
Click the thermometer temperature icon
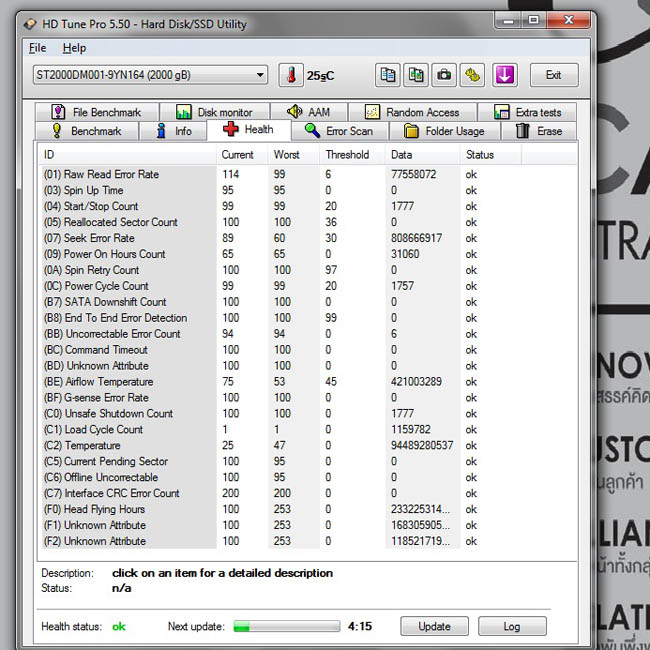click(291, 75)
